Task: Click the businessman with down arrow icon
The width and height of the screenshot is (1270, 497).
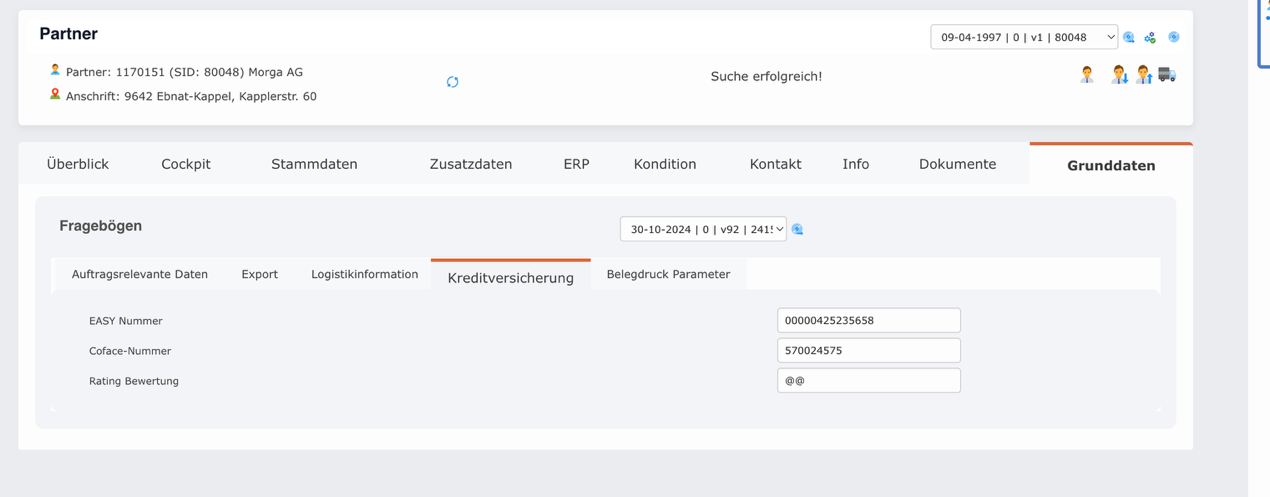Action: 1119,75
